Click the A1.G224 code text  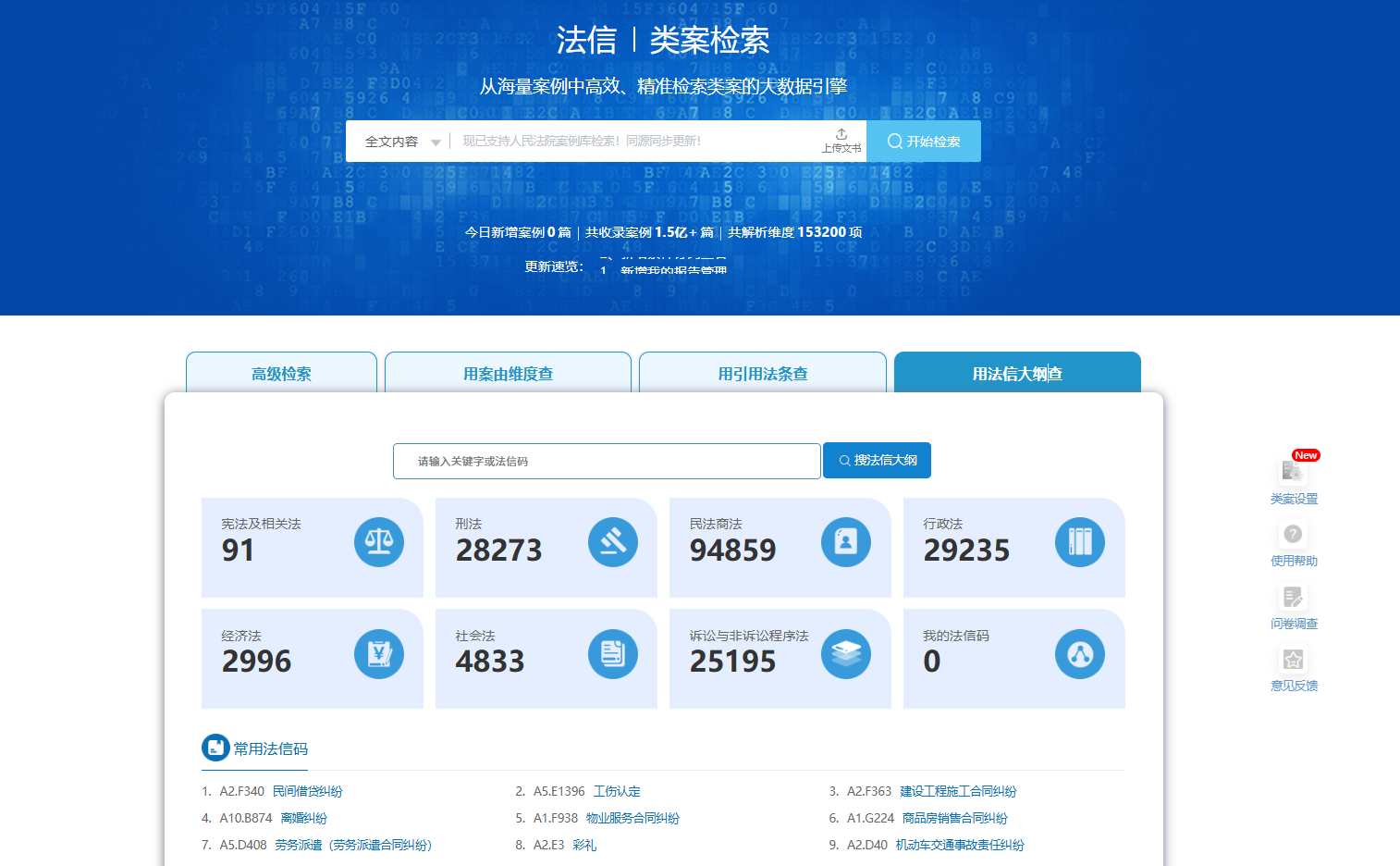[x=871, y=818]
